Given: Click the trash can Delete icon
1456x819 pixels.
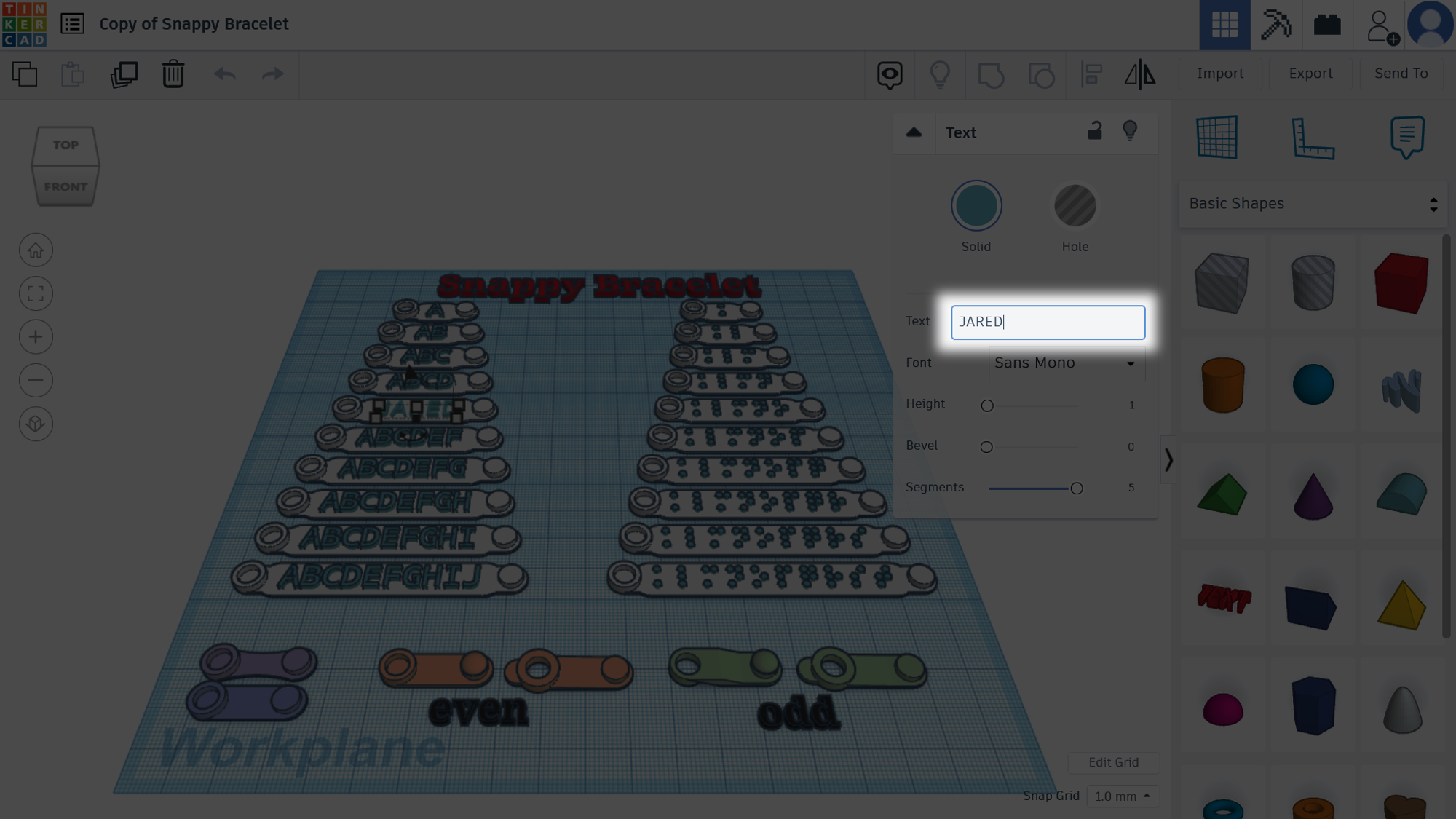Looking at the screenshot, I should point(173,74).
